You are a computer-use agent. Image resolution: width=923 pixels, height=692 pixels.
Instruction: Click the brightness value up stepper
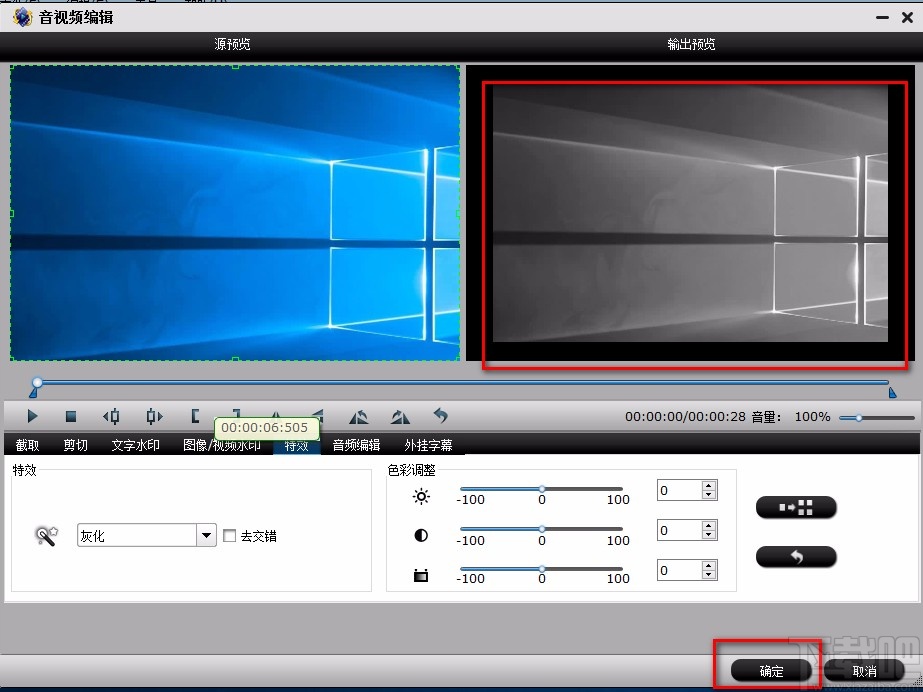707,485
